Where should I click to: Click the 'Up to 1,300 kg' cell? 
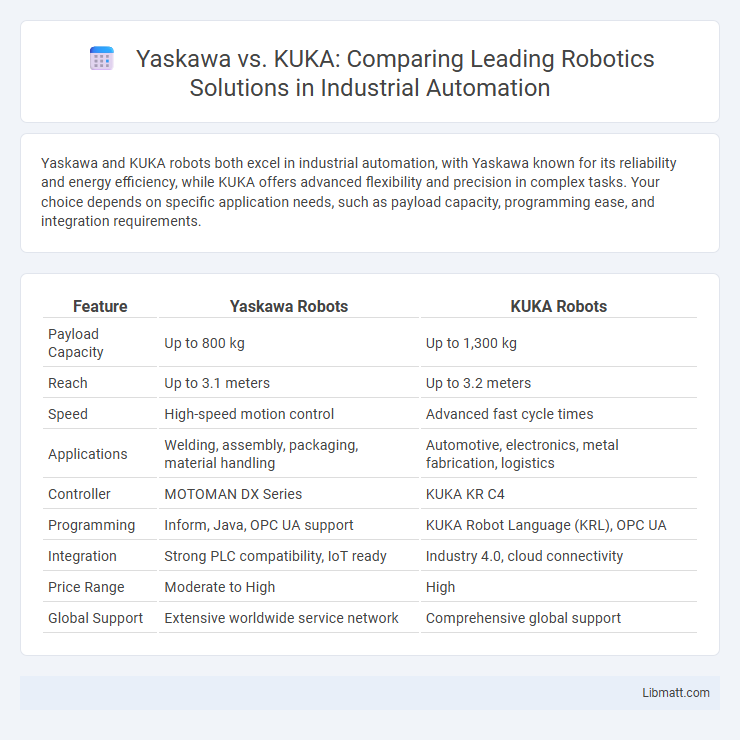(559, 343)
